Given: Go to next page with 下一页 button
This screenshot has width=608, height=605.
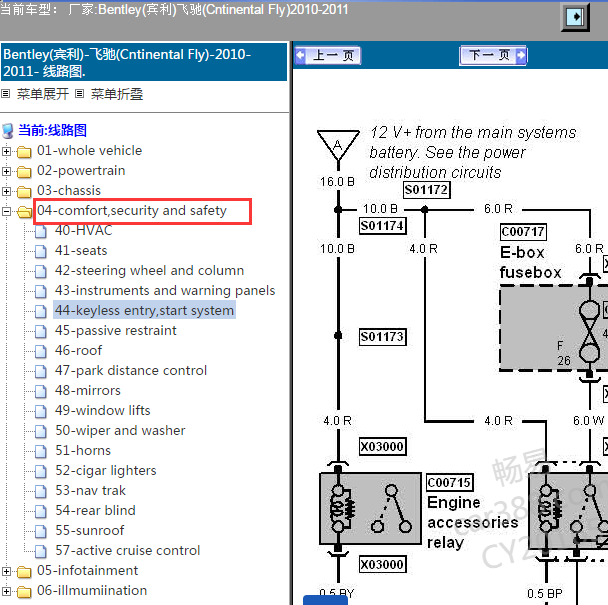Looking at the screenshot, I should click(x=493, y=55).
